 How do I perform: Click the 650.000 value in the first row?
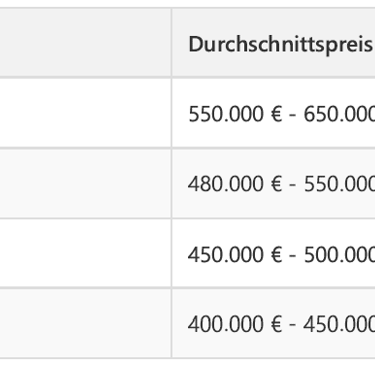coord(339,114)
